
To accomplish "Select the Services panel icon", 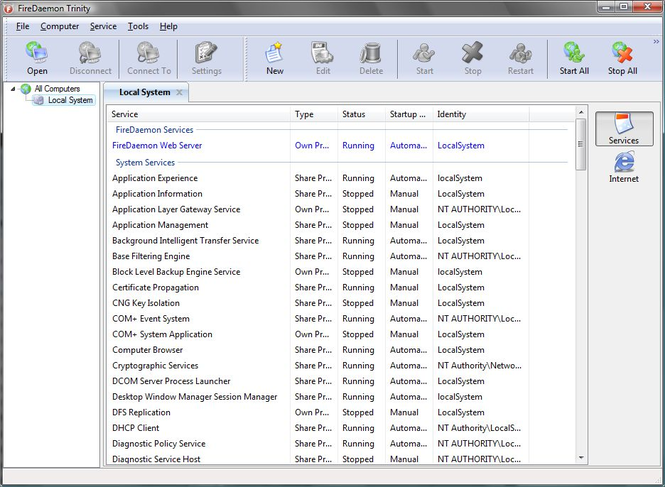I will [624, 129].
